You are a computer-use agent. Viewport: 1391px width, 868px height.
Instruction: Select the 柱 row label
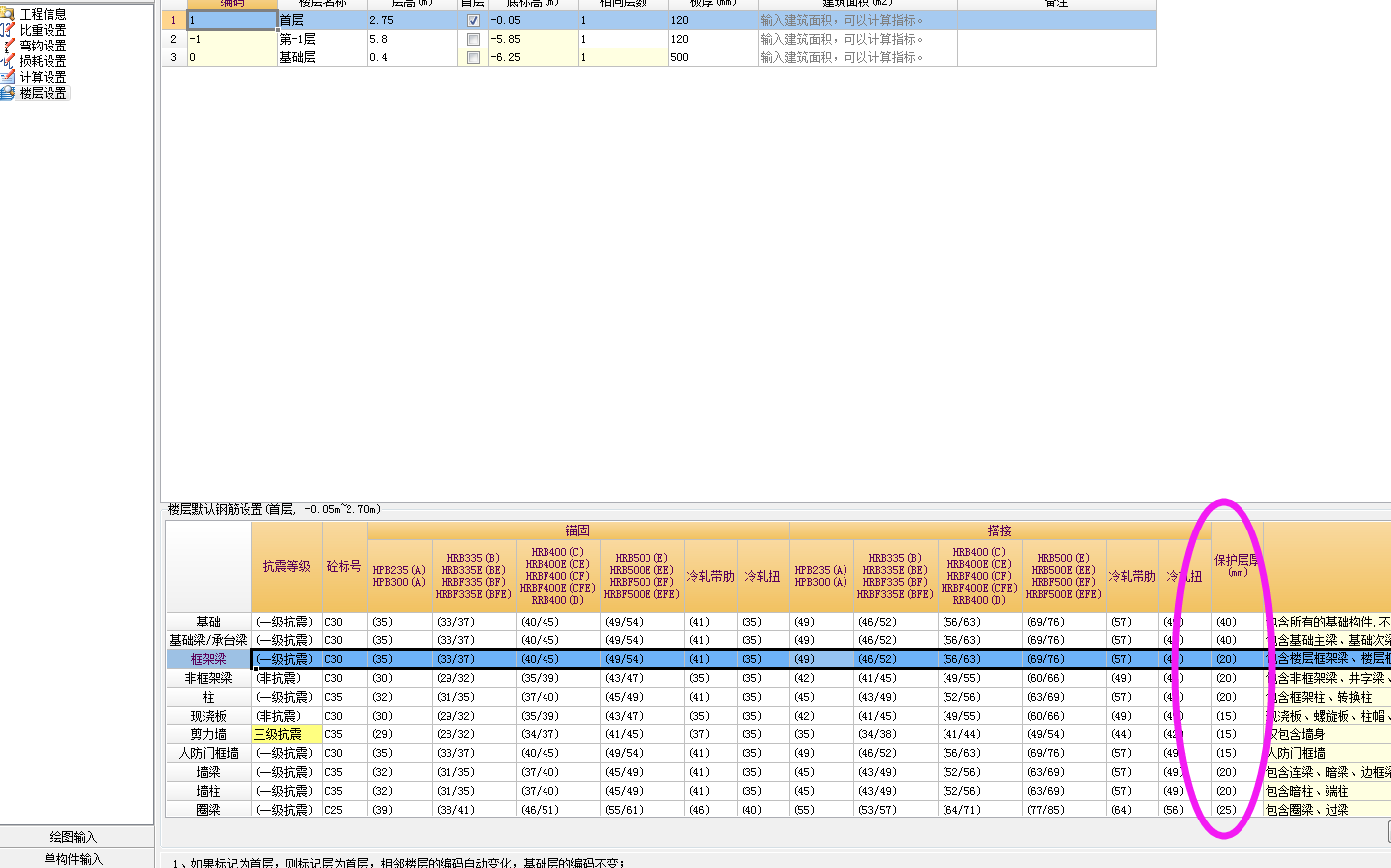pos(208,697)
